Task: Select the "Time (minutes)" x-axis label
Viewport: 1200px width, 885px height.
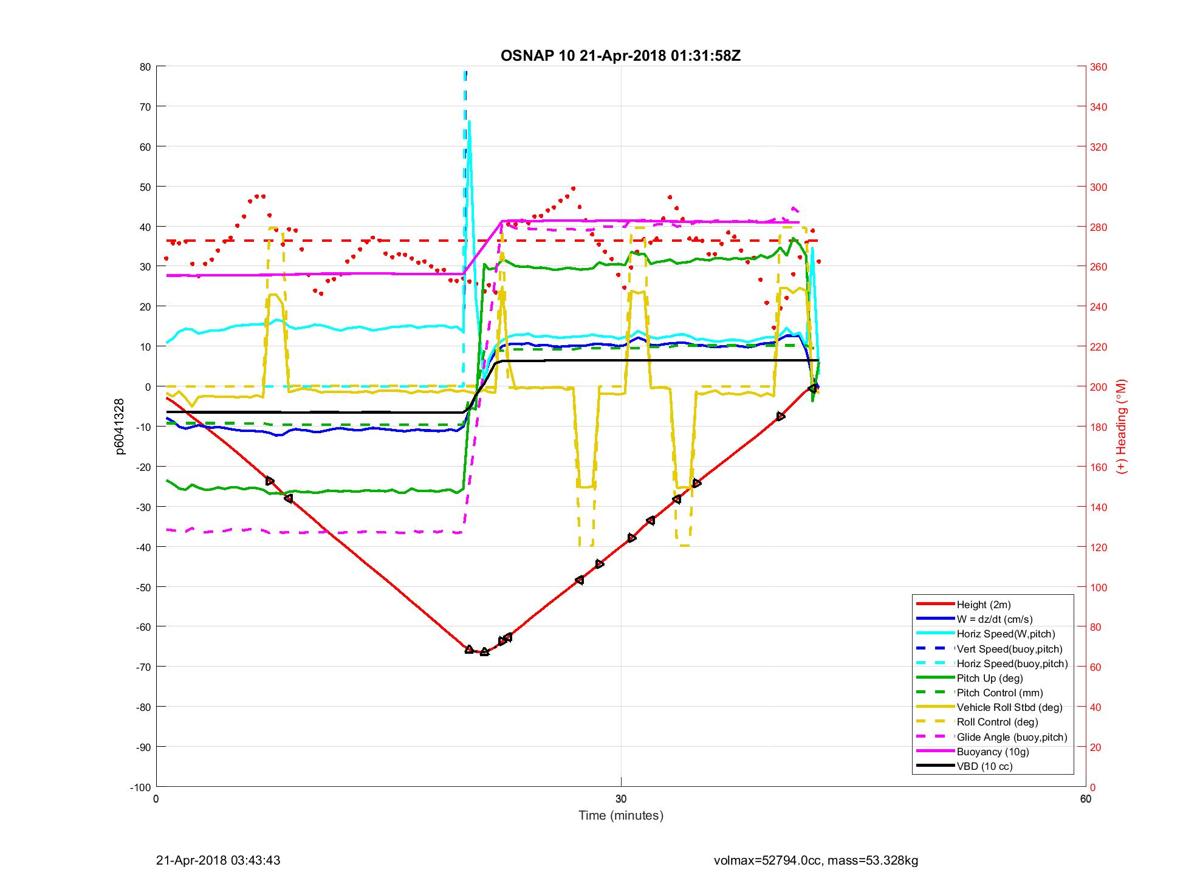Action: (620, 816)
